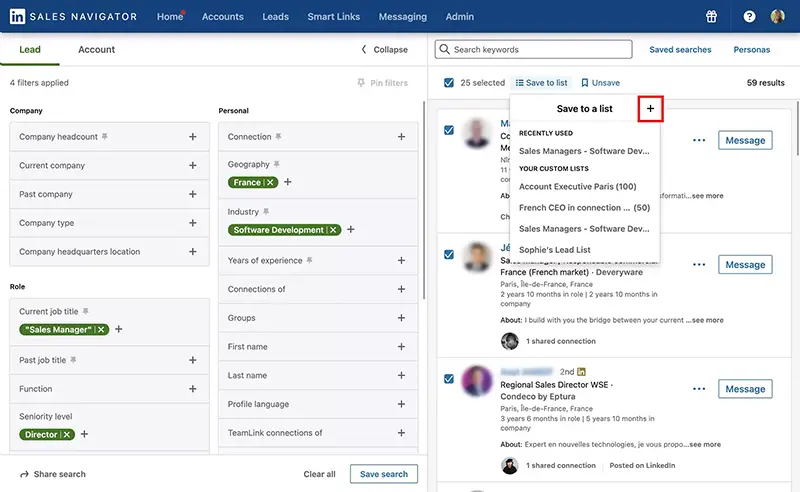The height and width of the screenshot is (492, 800).
Task: Open the Messaging menu item
Action: [x=403, y=16]
